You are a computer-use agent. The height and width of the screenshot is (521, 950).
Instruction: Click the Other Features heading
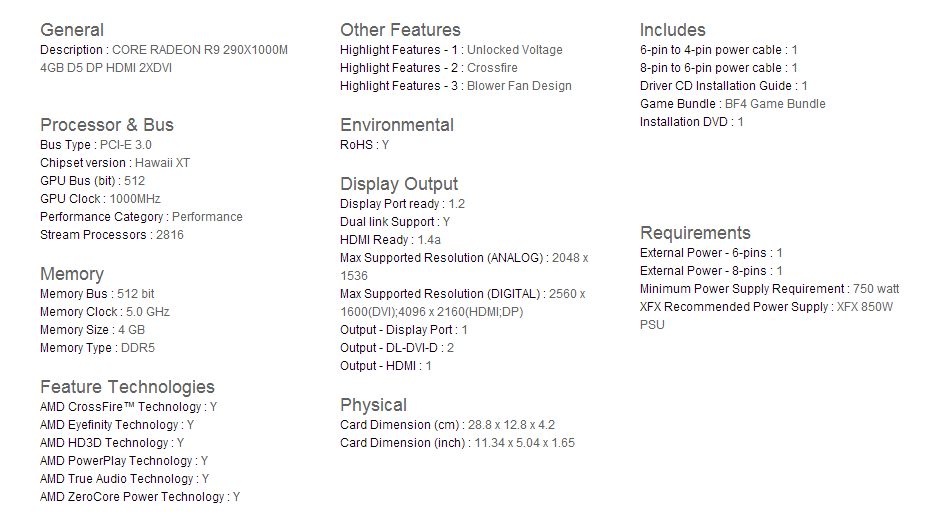(400, 30)
